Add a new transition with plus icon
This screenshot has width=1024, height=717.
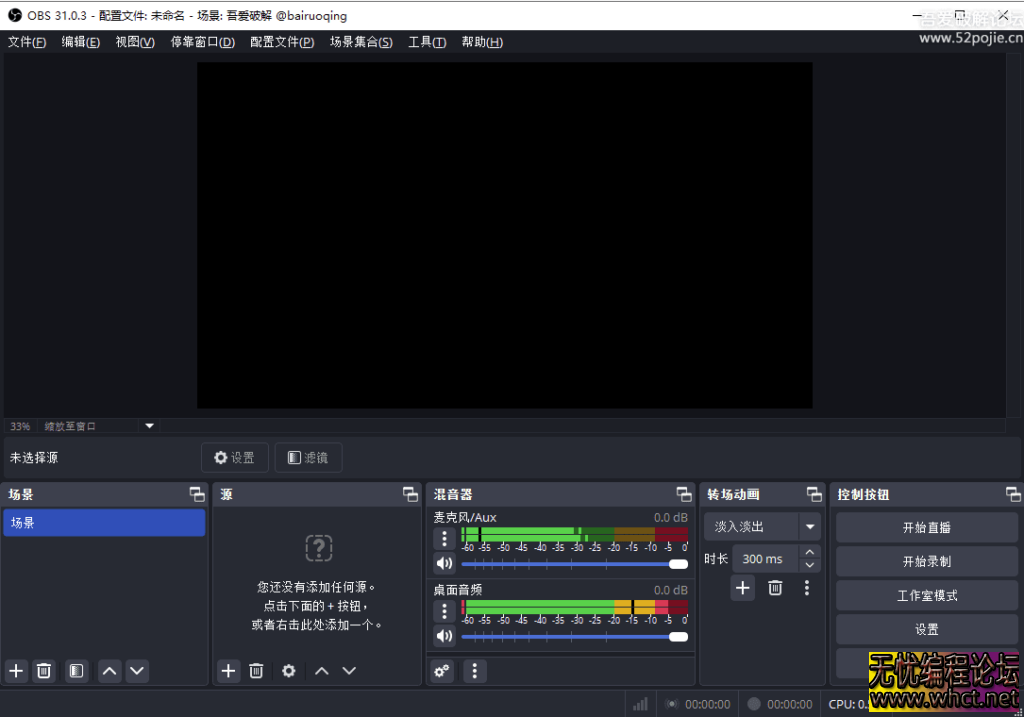(x=742, y=588)
